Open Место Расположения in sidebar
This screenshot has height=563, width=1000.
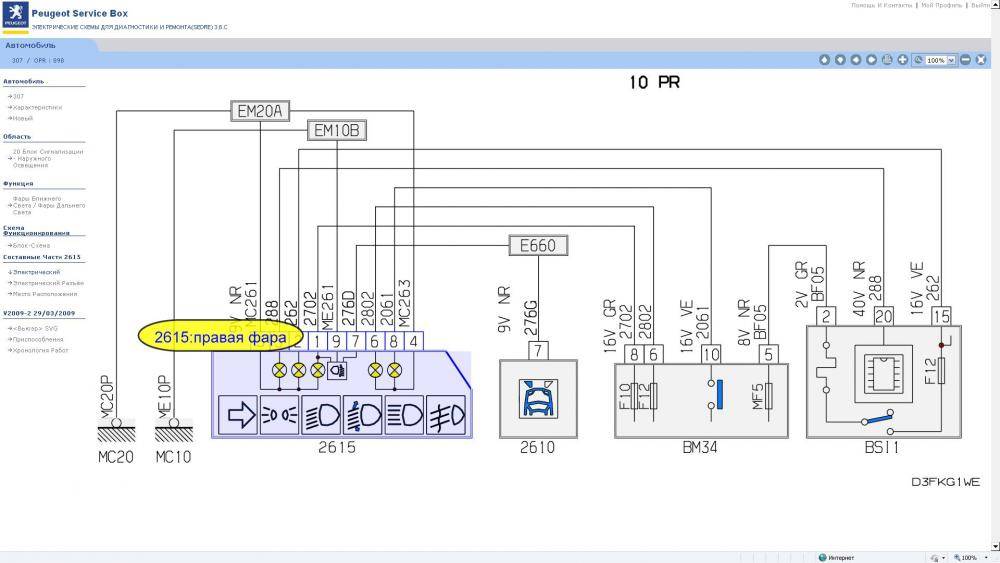(x=44, y=294)
